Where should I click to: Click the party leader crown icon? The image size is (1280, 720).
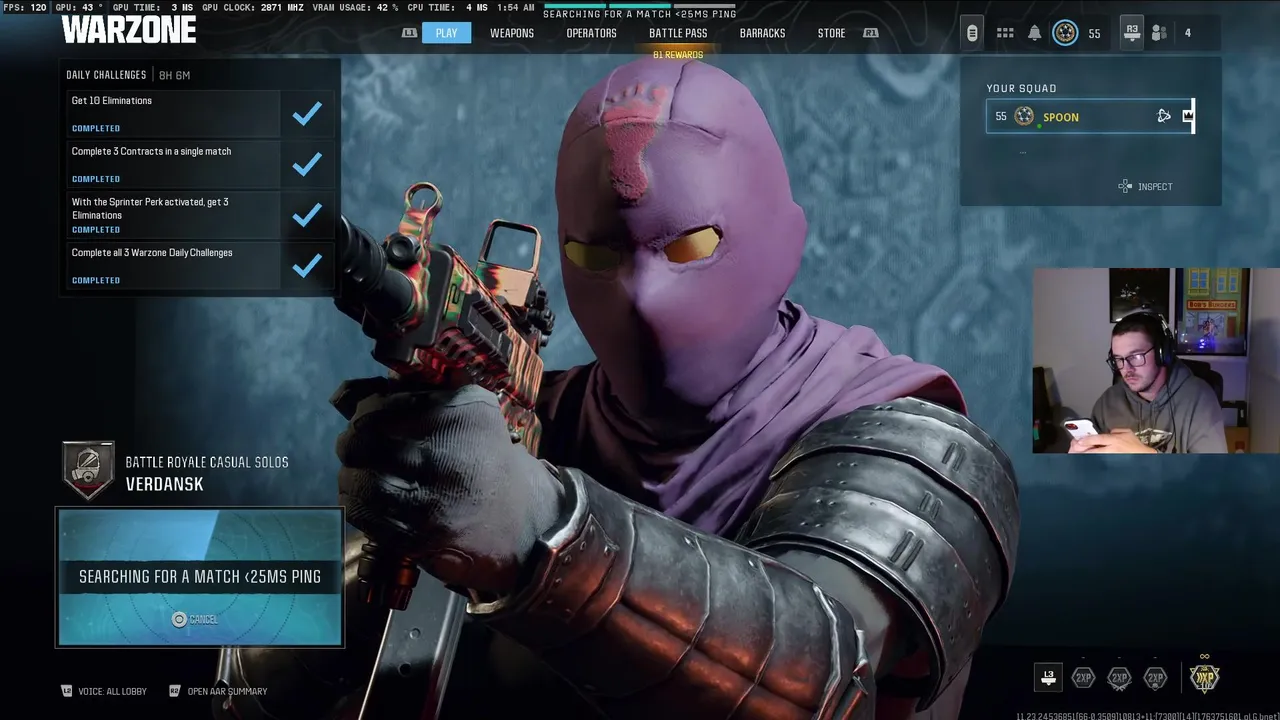point(1188,116)
